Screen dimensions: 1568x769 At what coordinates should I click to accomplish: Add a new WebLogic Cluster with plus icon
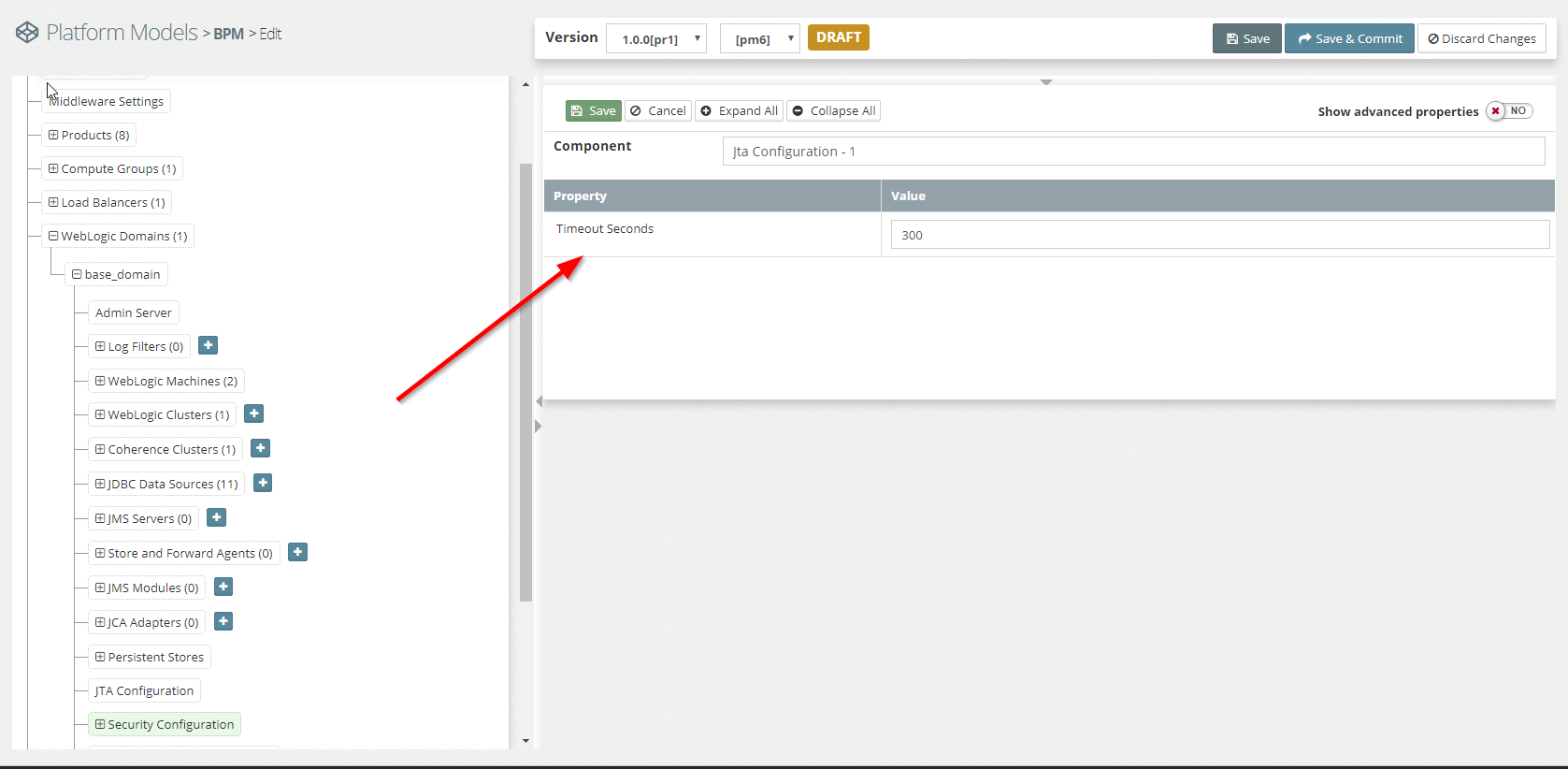point(253,414)
